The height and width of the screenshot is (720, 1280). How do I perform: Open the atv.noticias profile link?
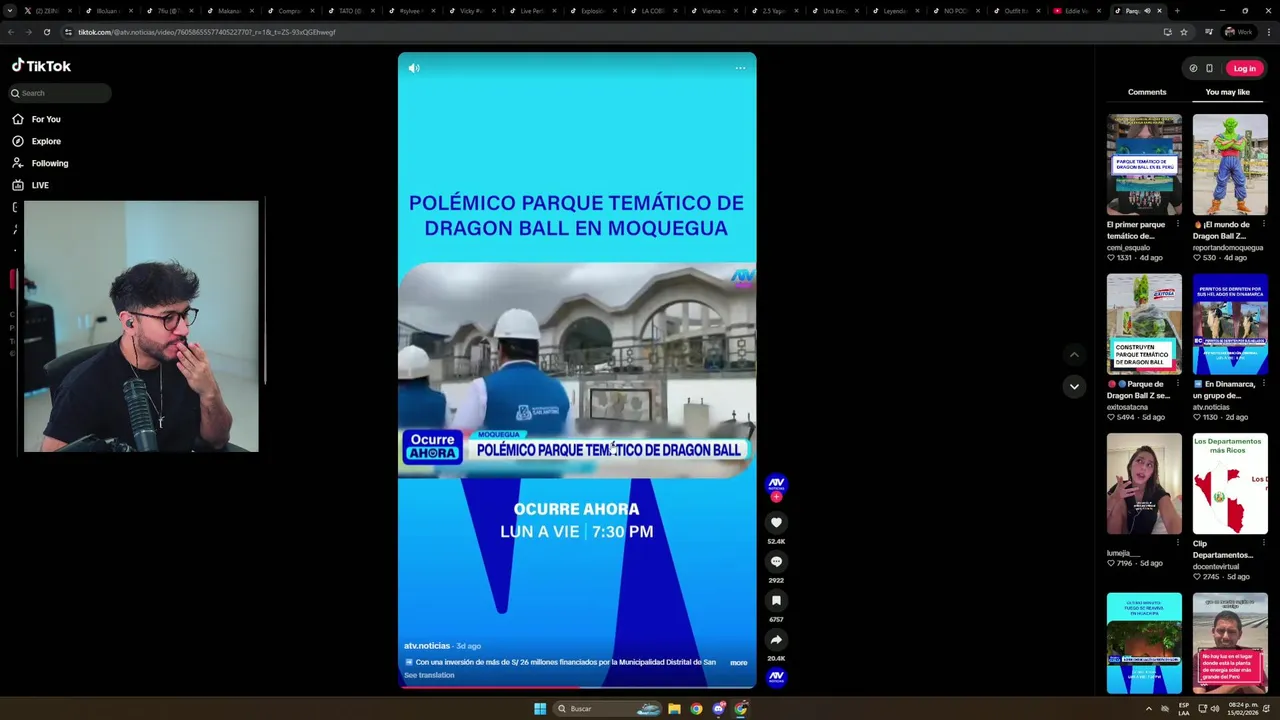tap(427, 646)
